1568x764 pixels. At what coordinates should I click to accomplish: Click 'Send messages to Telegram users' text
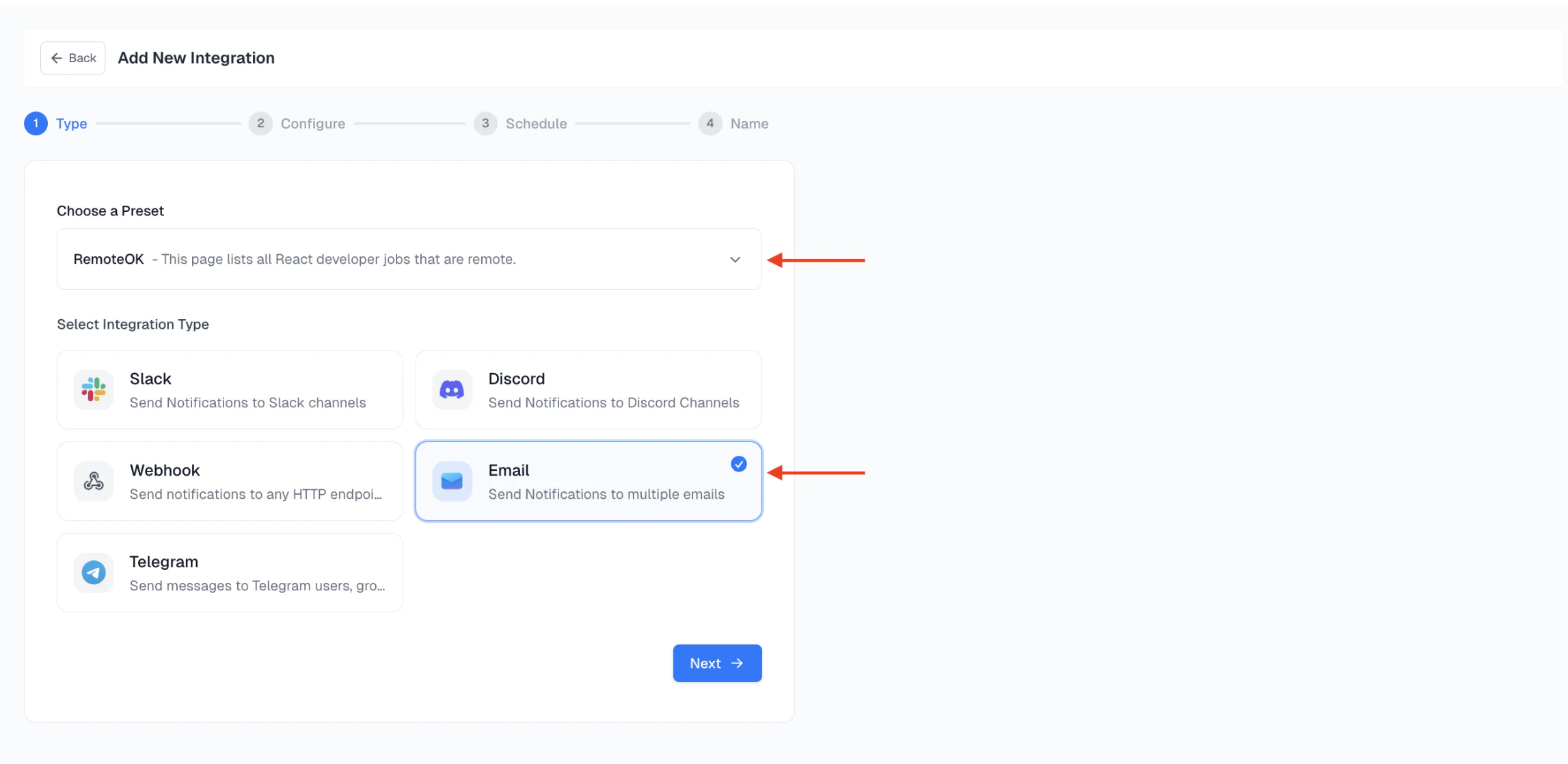click(x=257, y=586)
